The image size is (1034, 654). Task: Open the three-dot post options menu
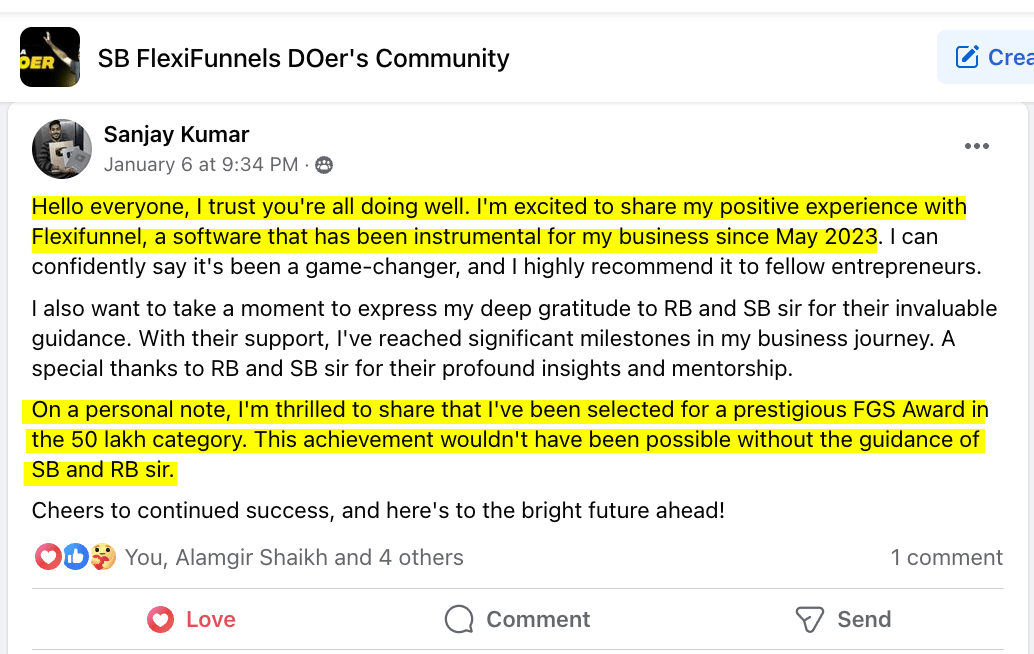pos(976,146)
